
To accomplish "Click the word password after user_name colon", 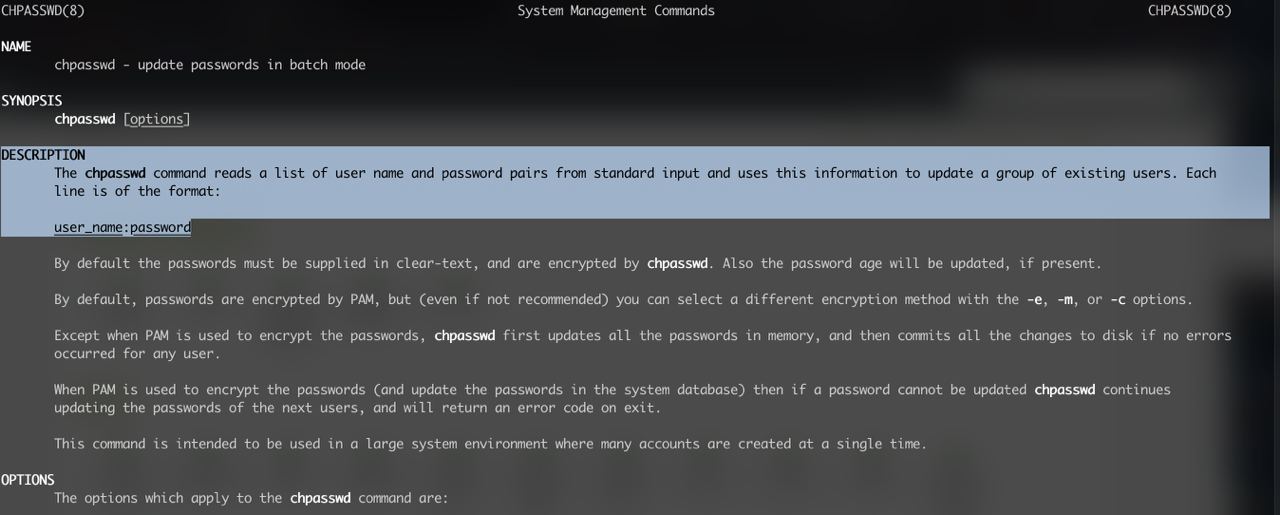I will [x=161, y=227].
